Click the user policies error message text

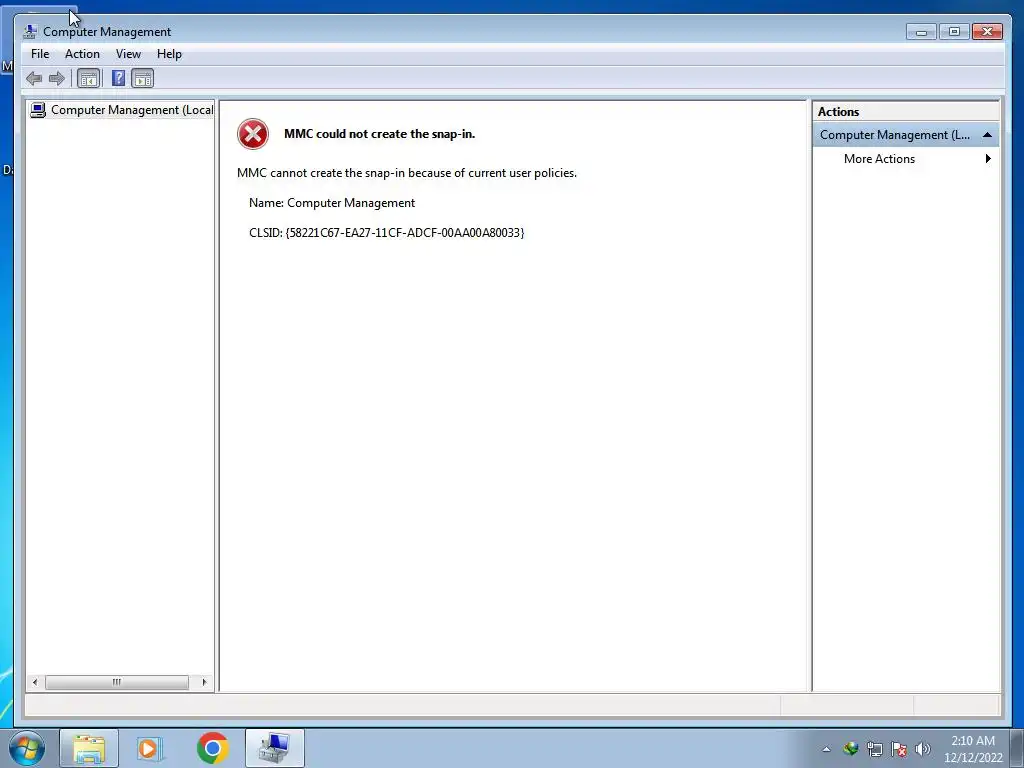407,173
